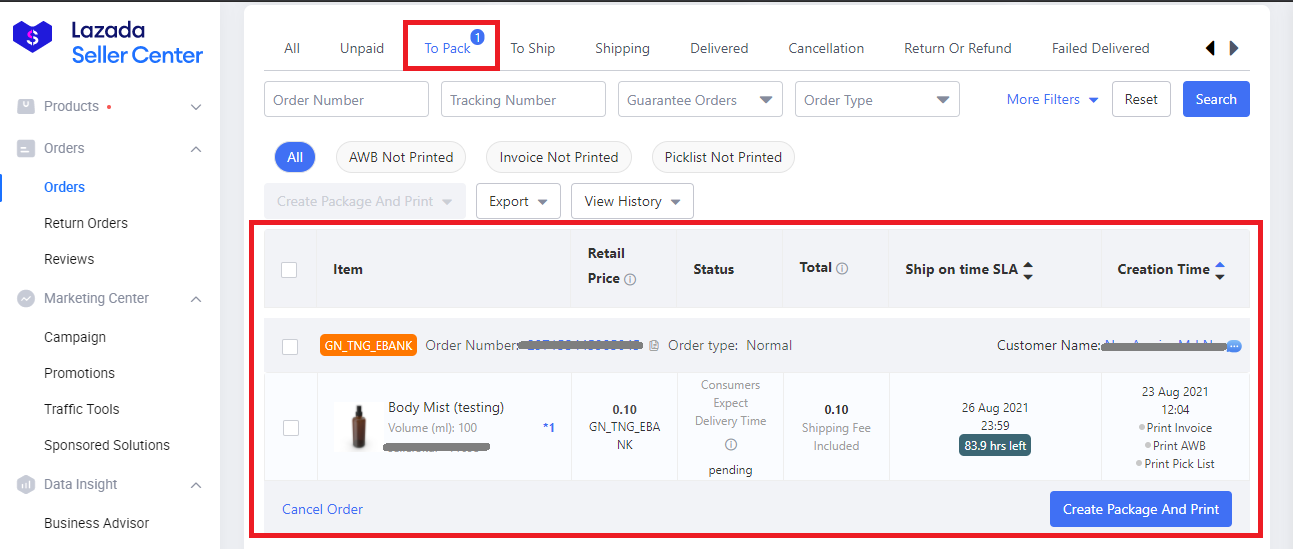Open Return Orders in sidebar
This screenshot has width=1293, height=549.
86,223
